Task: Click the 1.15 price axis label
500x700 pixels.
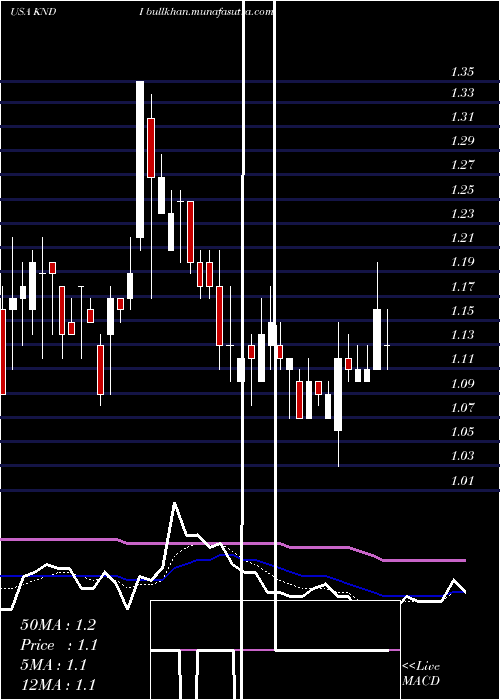Action: click(x=462, y=311)
